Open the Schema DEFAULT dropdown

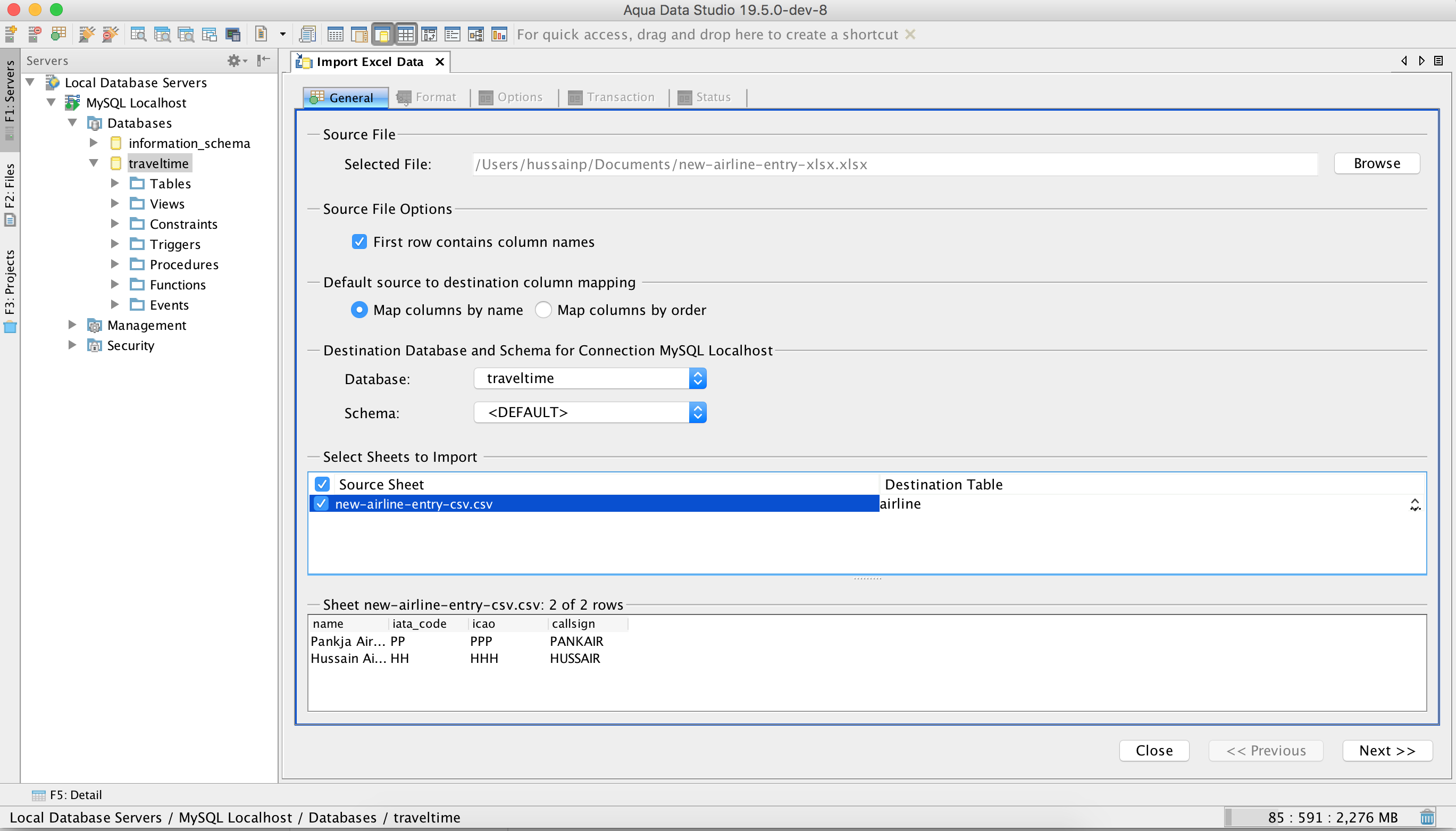(590, 412)
